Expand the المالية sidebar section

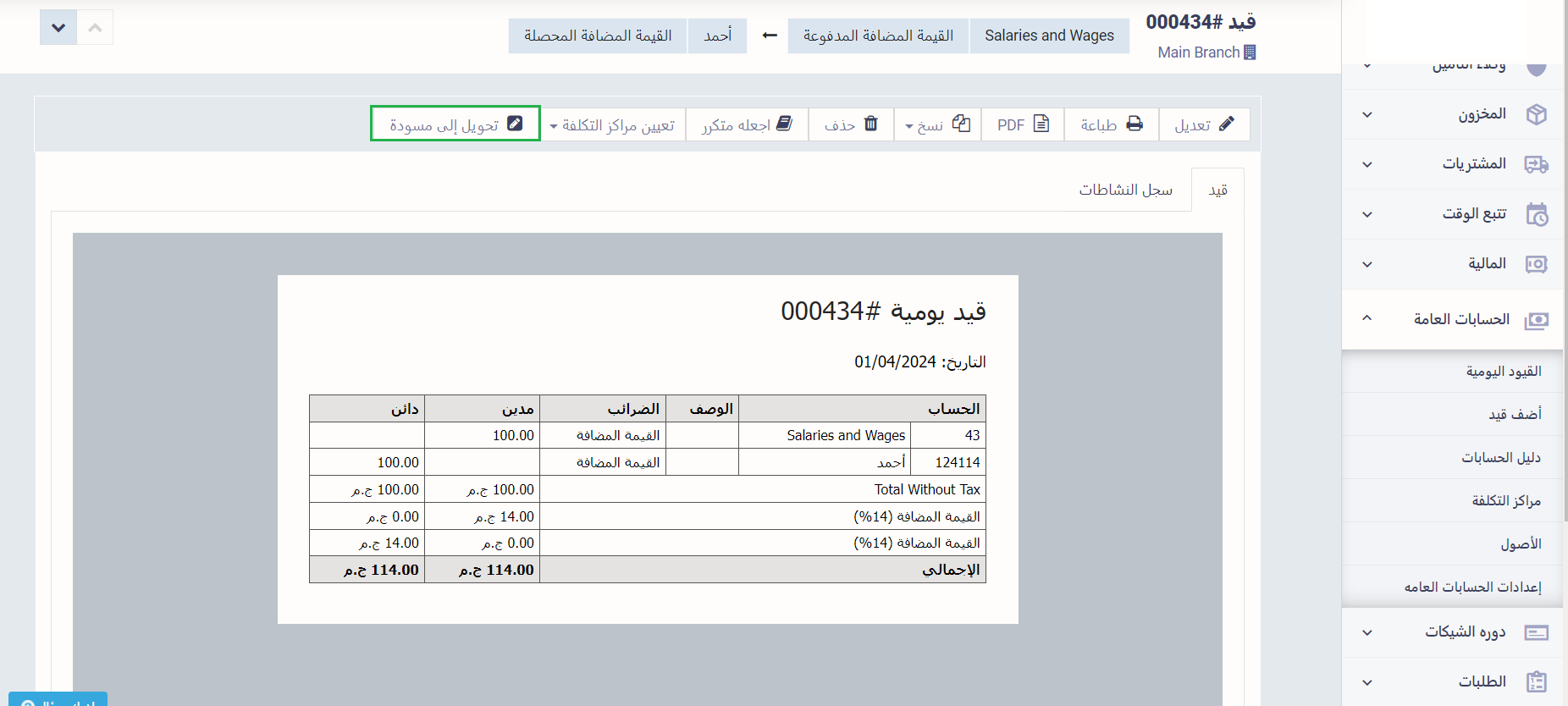(1366, 264)
